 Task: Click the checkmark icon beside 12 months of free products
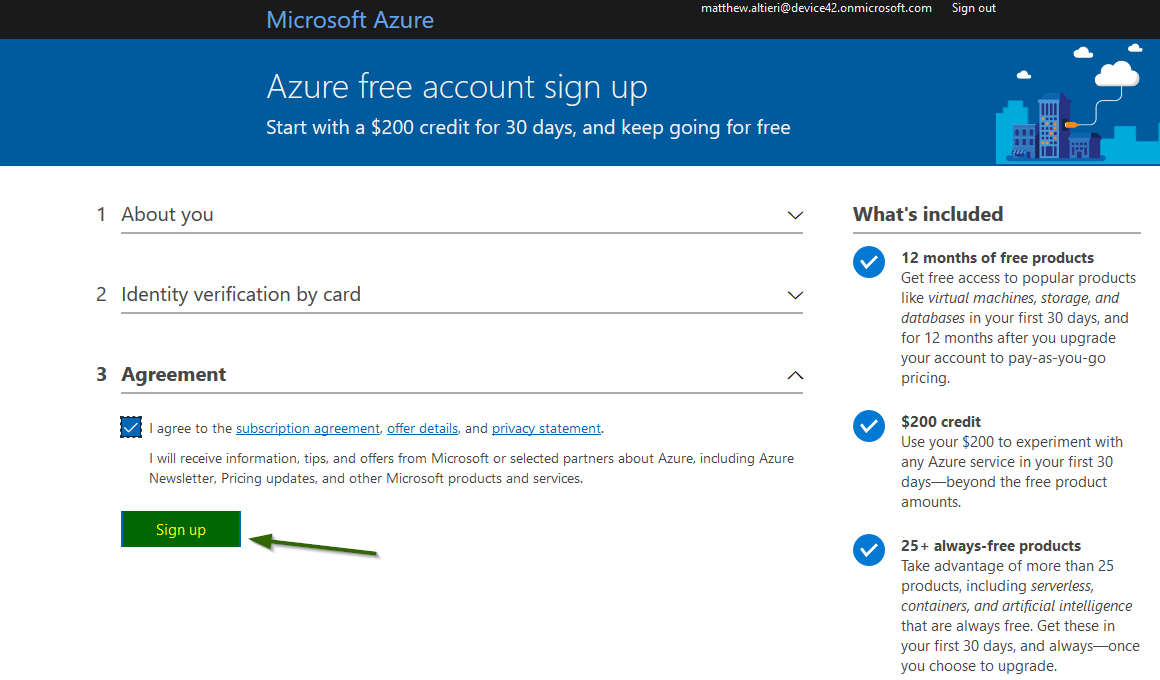(x=868, y=261)
